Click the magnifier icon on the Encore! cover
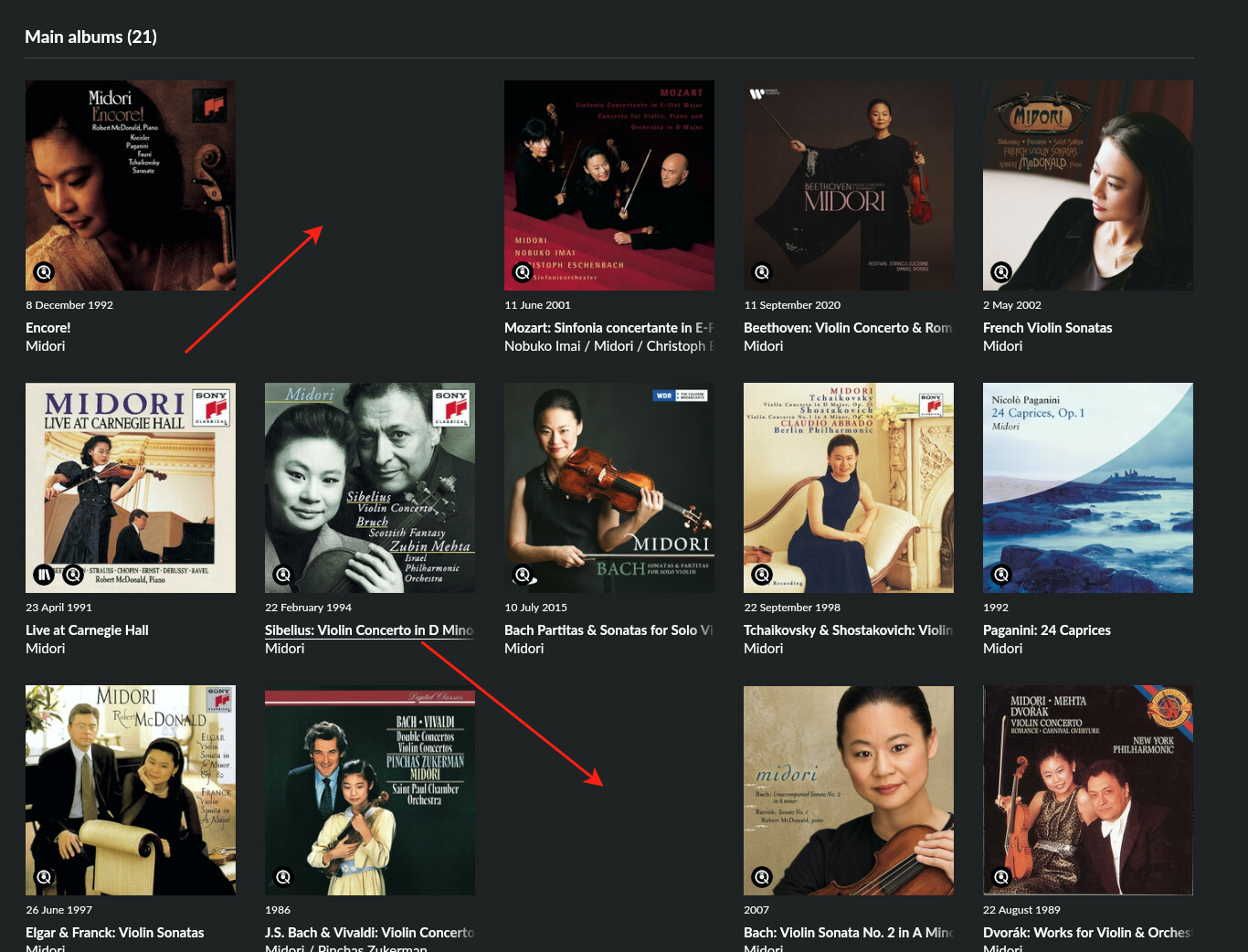 click(x=44, y=272)
